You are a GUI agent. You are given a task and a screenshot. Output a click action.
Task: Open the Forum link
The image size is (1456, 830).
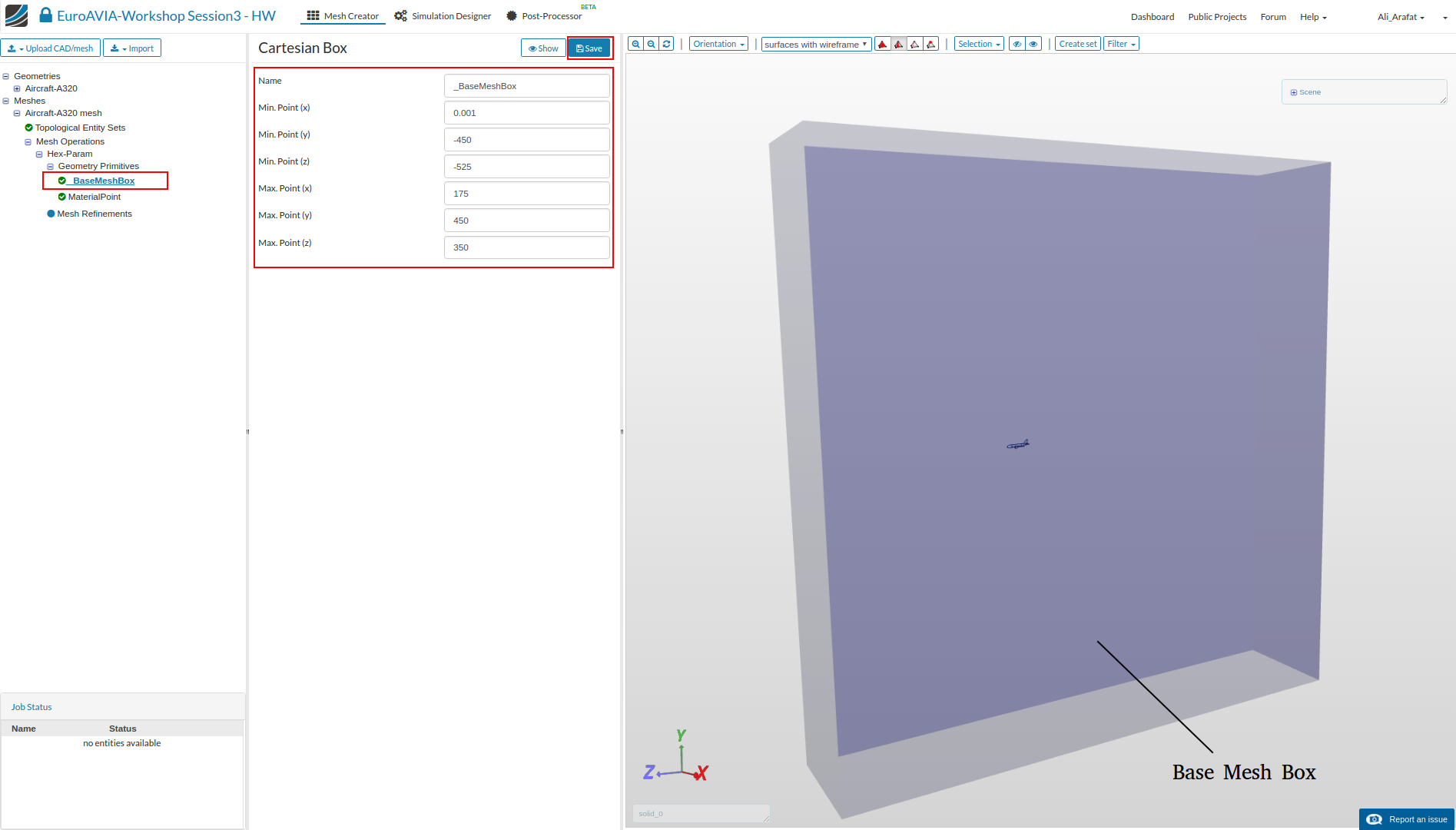pyautogui.click(x=1273, y=17)
